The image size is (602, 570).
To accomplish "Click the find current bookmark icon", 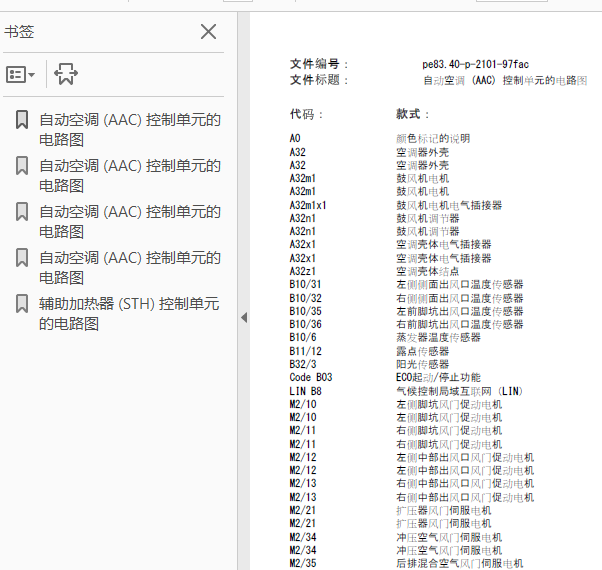I will tap(66, 74).
